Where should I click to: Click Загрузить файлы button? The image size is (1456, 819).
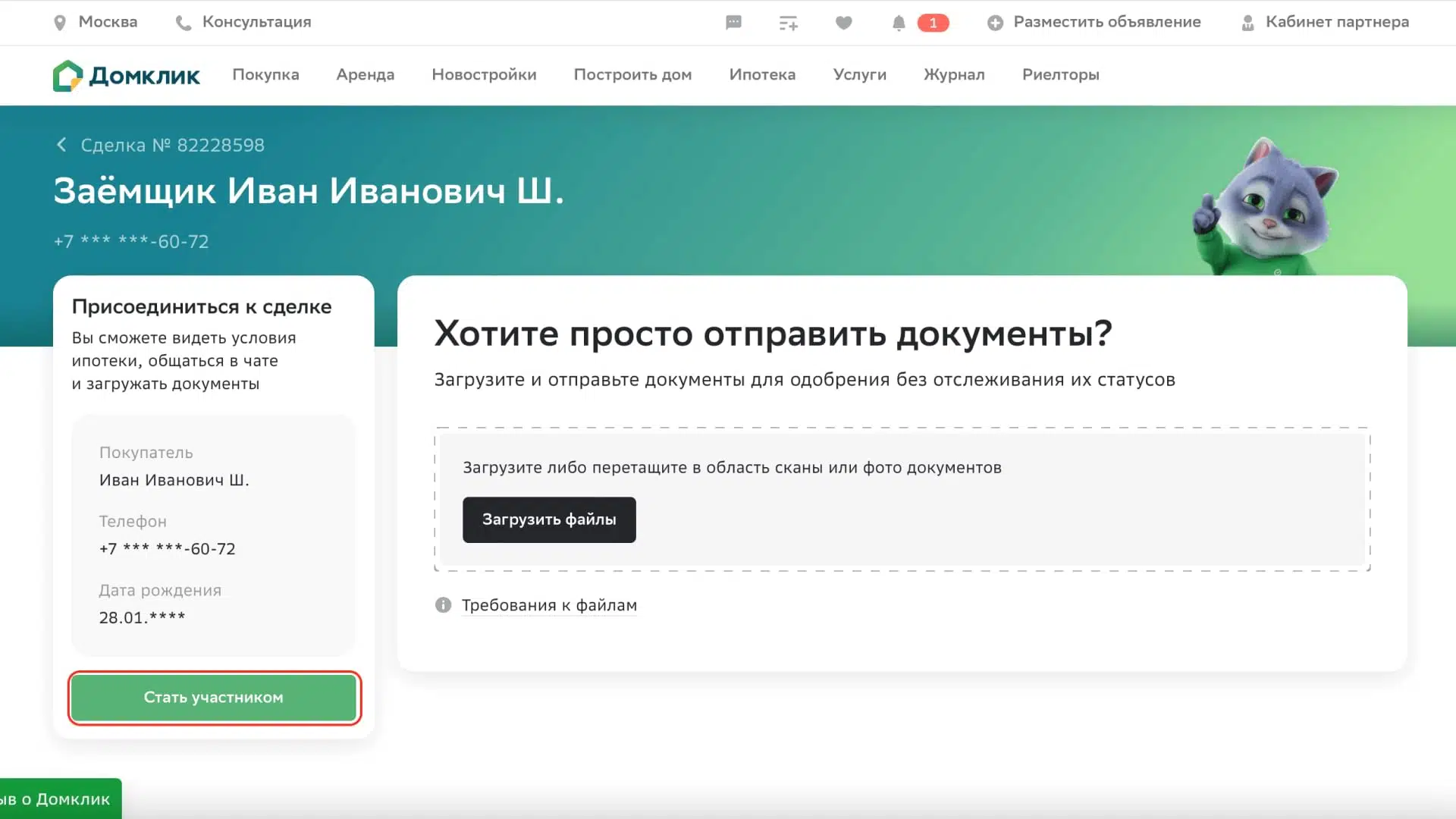pos(549,519)
